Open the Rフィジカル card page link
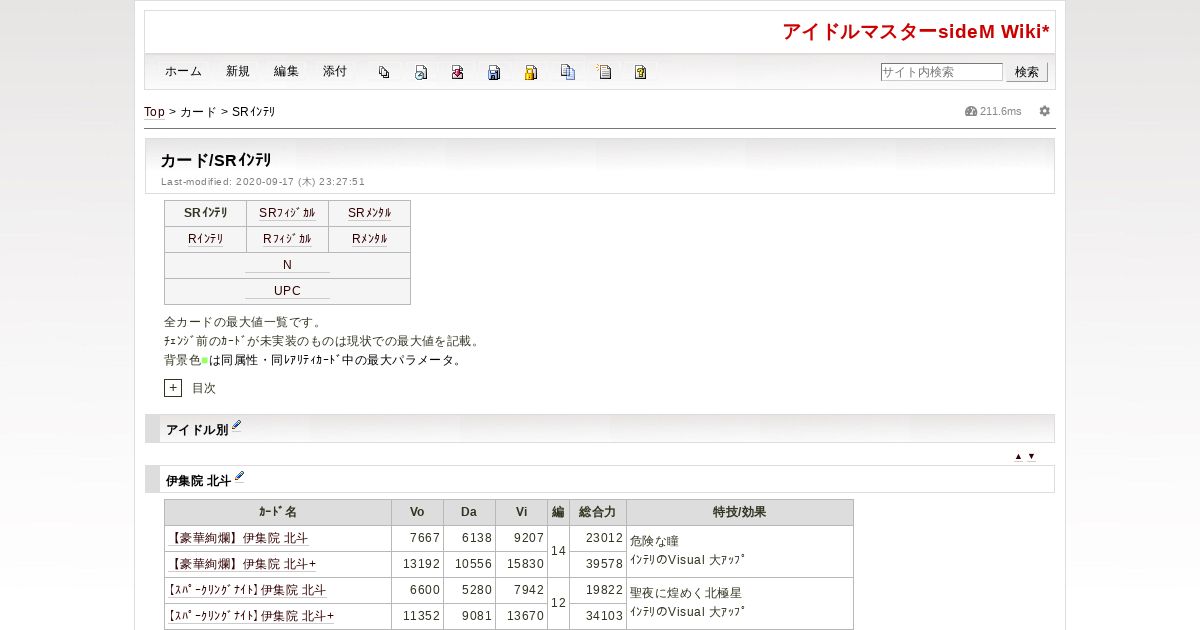 click(x=287, y=239)
